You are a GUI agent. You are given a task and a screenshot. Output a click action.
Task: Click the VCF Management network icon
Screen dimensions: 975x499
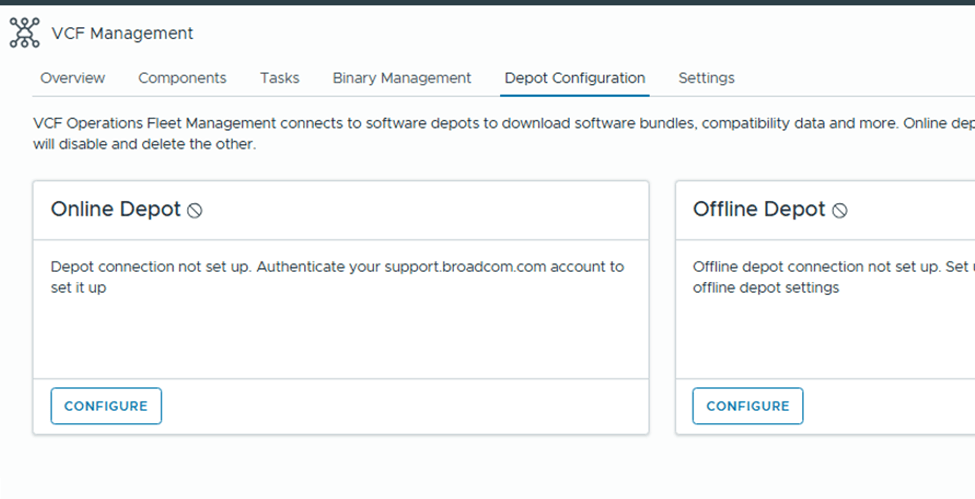pos(23,33)
